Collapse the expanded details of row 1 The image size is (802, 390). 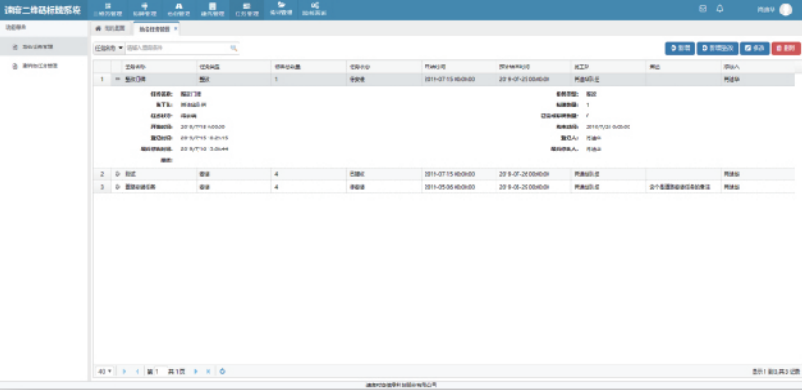117,79
